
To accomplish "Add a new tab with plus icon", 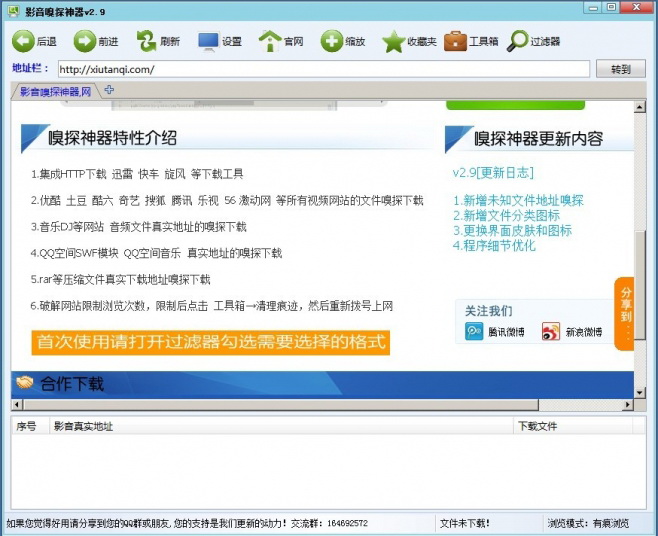I will pos(109,89).
